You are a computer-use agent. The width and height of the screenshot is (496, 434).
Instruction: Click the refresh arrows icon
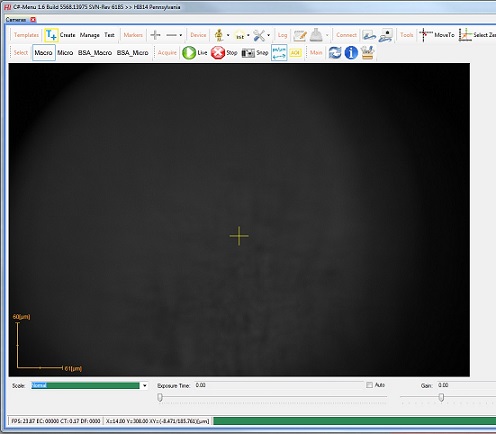(335, 53)
